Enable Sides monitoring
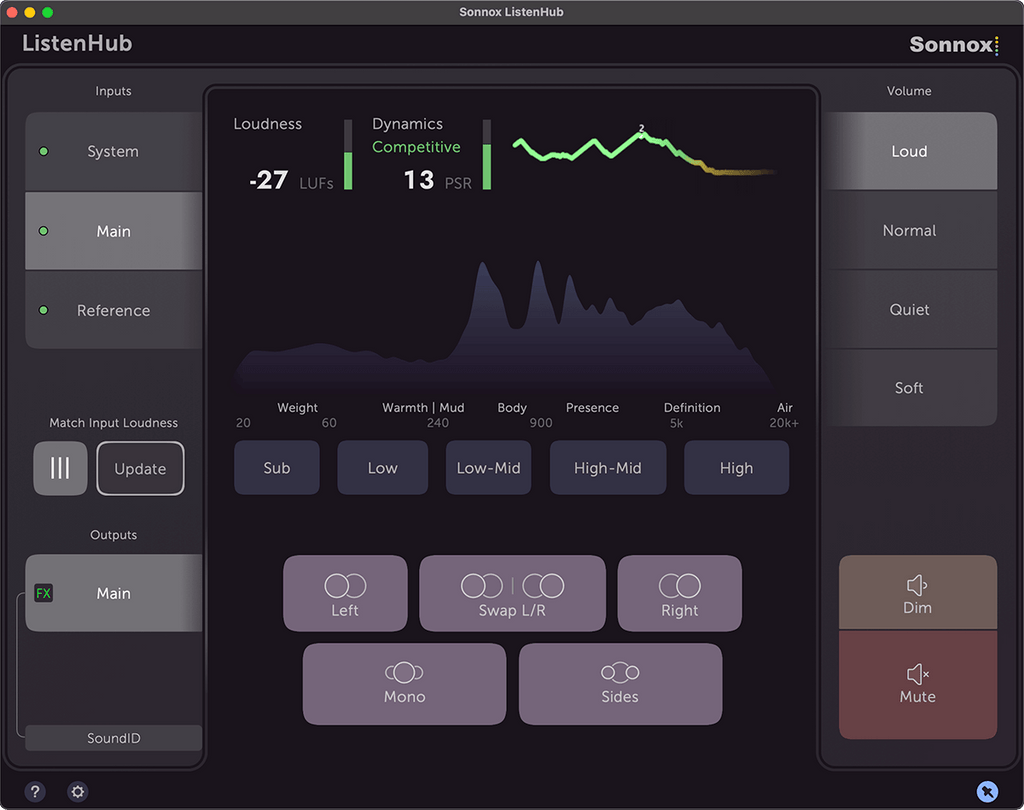Image resolution: width=1024 pixels, height=810 pixels. (x=620, y=684)
